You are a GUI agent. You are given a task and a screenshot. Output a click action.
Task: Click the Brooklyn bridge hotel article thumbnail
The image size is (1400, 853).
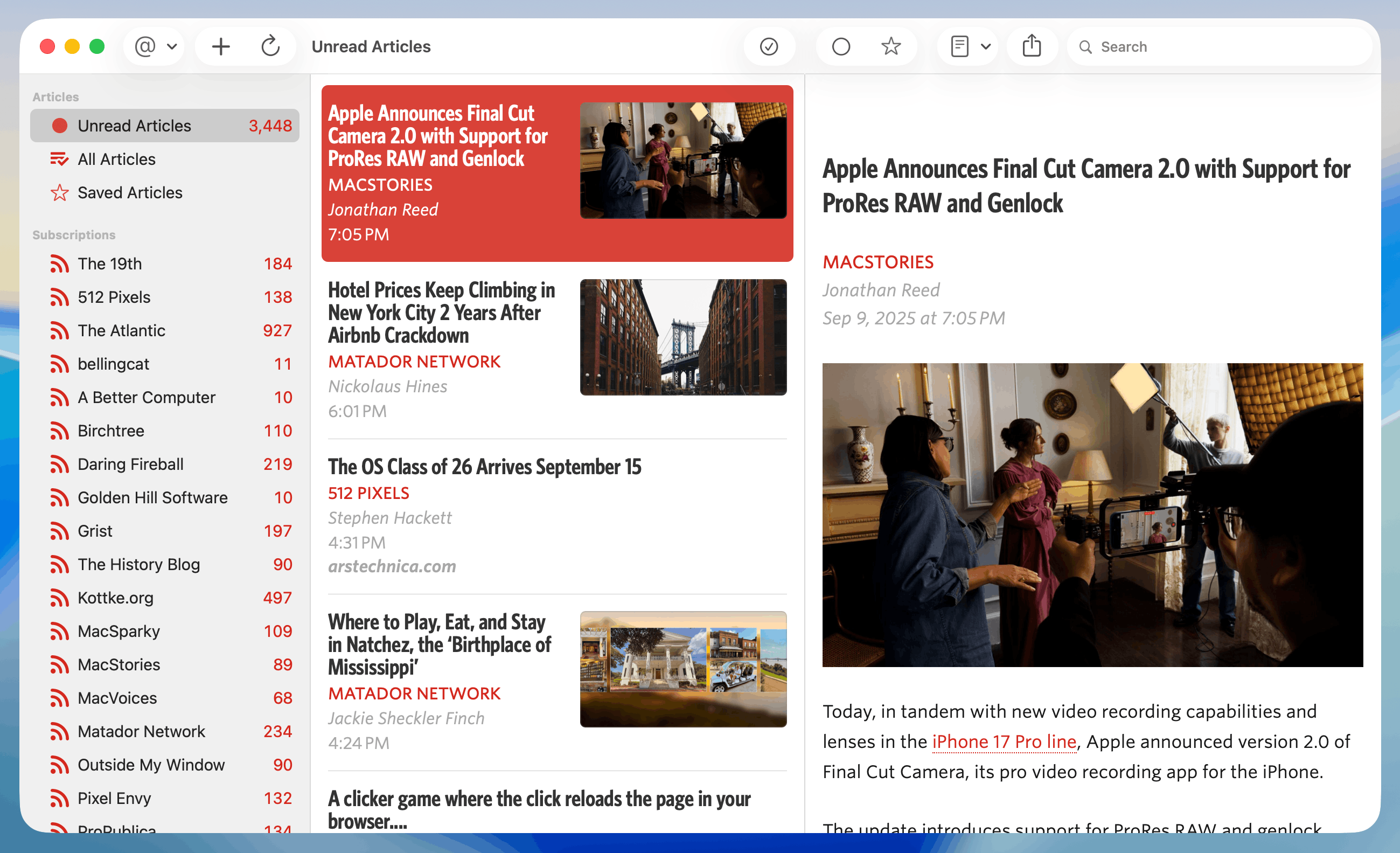[683, 337]
